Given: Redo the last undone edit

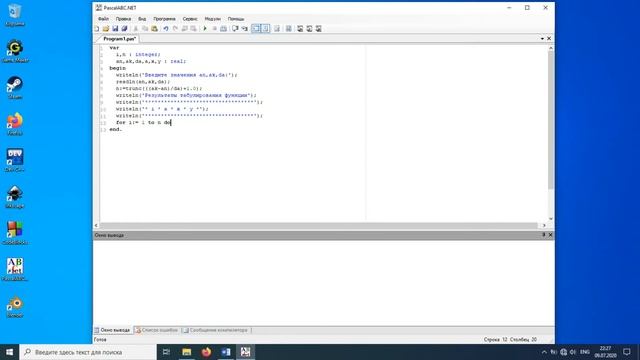Looking at the screenshot, I should pyautogui.click(x=175, y=29).
